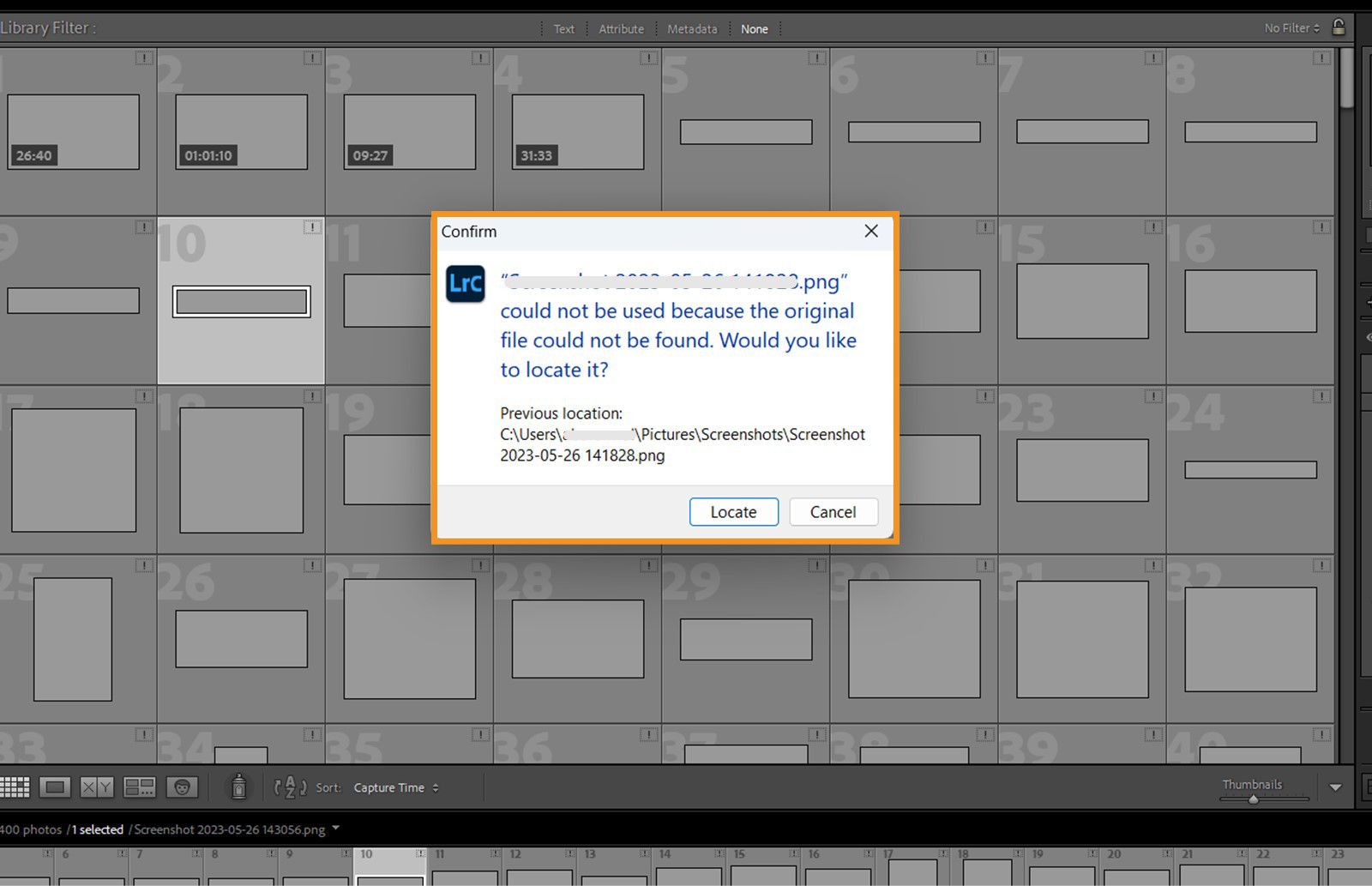Select video thumbnail with duration 09:27

409,131
